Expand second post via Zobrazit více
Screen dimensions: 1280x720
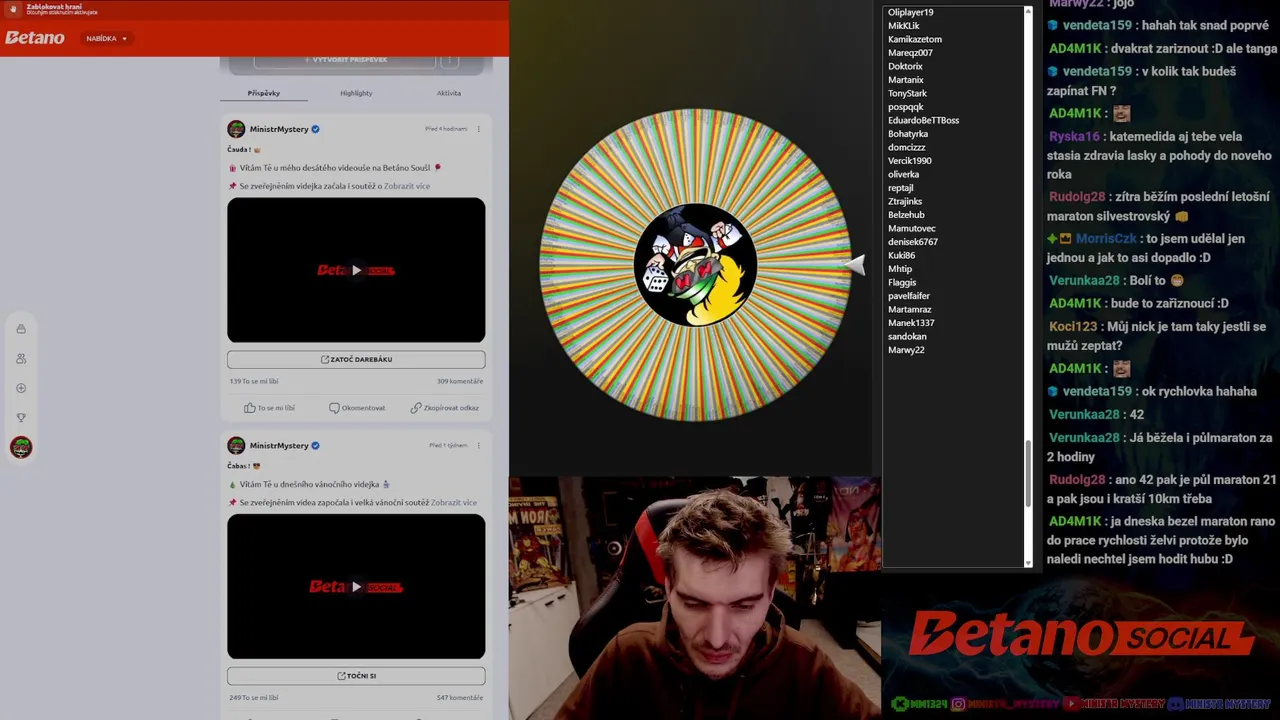454,502
